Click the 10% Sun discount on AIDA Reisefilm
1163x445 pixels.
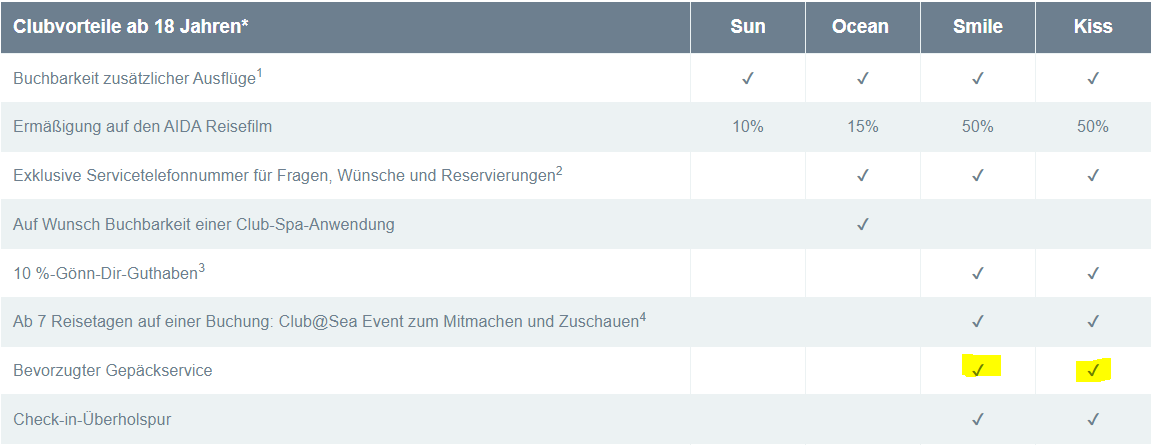pos(748,127)
